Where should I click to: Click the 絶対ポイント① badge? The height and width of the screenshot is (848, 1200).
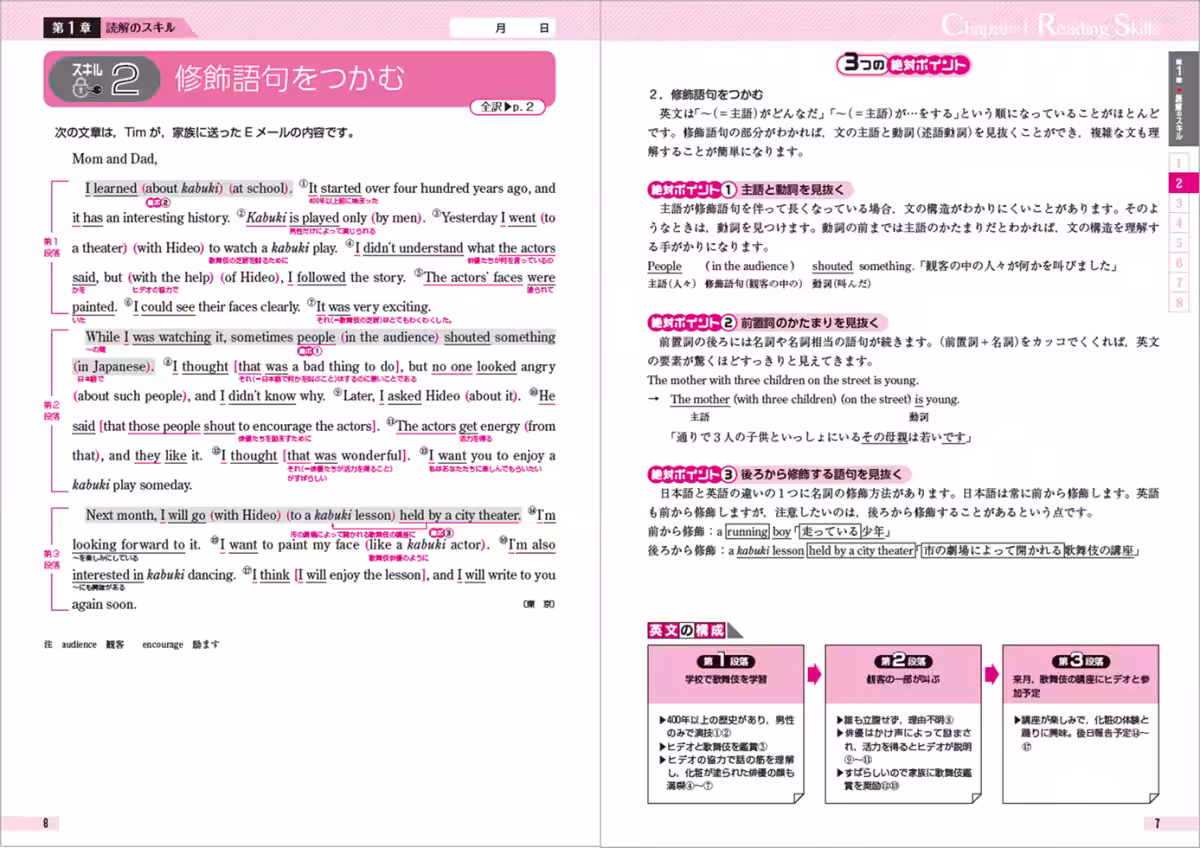pyautogui.click(x=692, y=189)
